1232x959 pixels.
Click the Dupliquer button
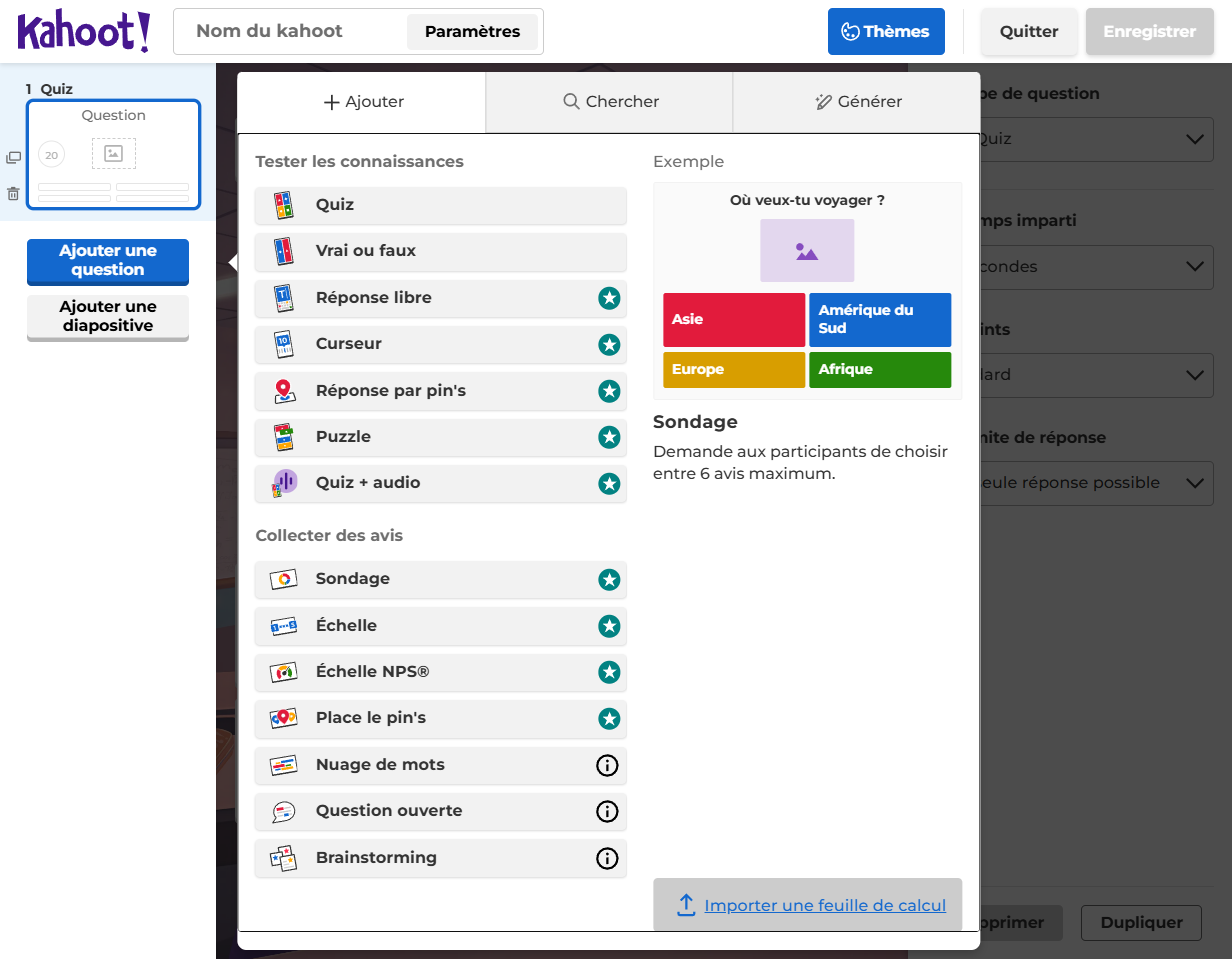(x=1141, y=923)
